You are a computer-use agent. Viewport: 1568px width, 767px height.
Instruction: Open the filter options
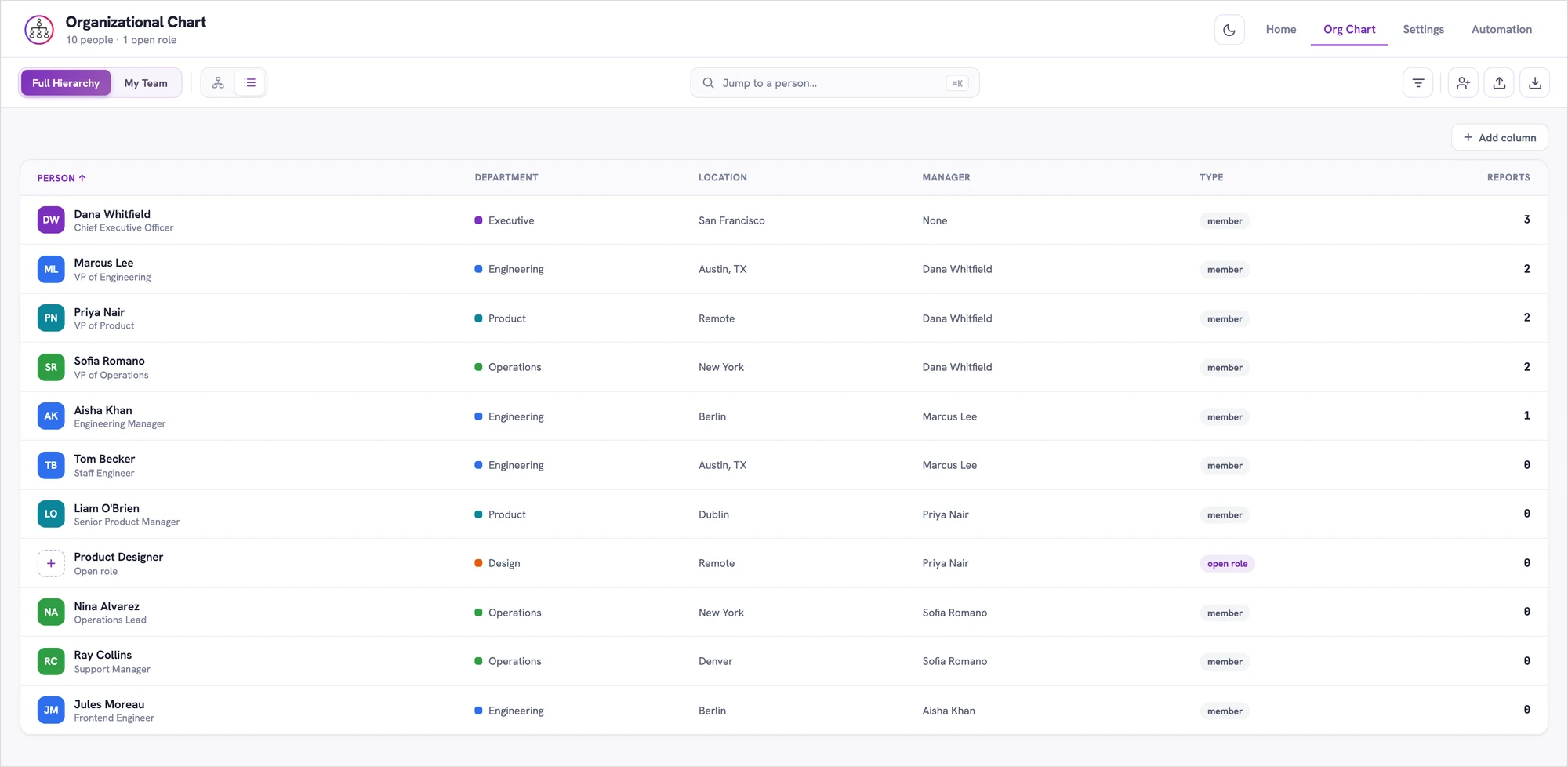click(1418, 83)
